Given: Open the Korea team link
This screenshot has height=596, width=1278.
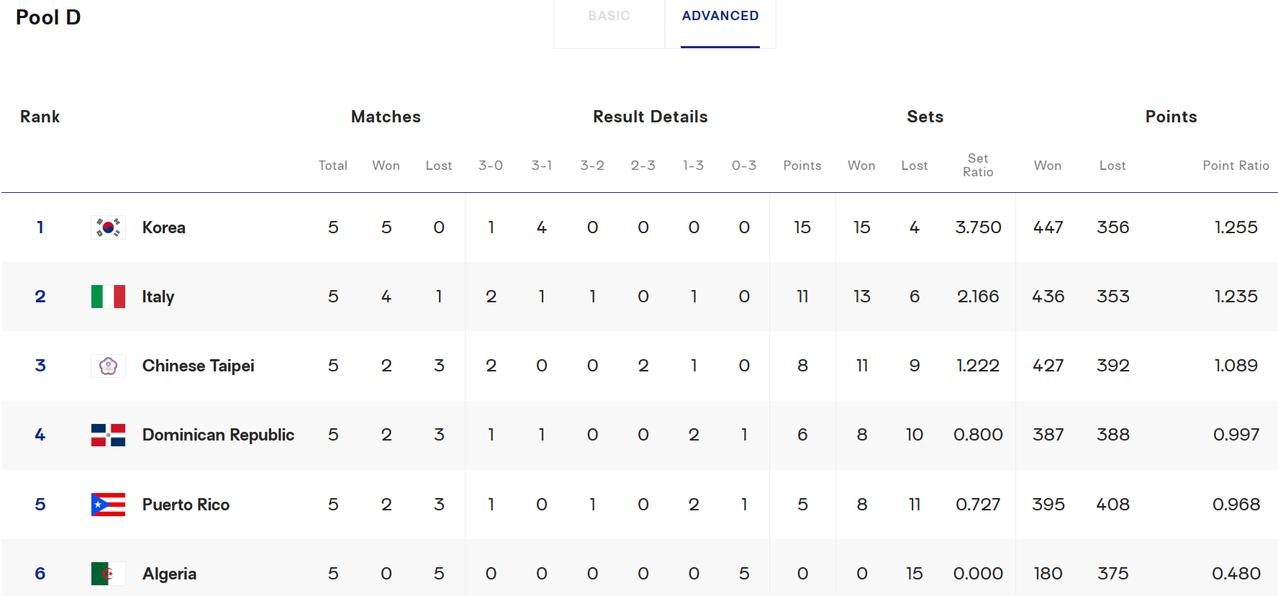Looking at the screenshot, I should pyautogui.click(x=164, y=227).
